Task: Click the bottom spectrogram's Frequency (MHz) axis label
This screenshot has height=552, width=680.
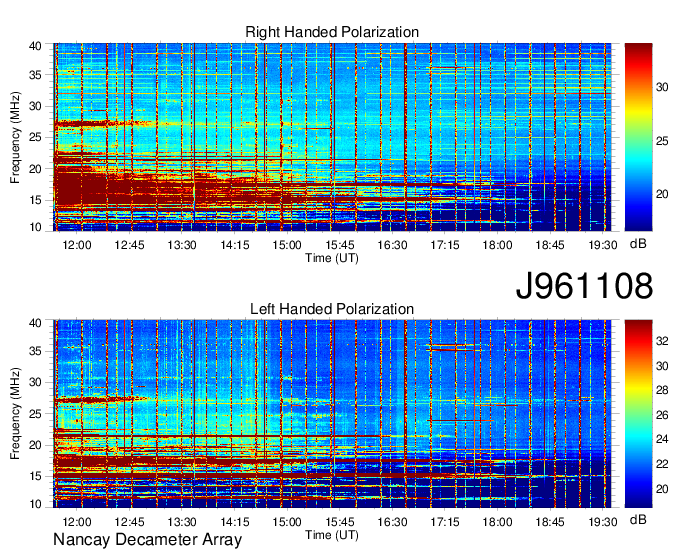Action: (x=15, y=414)
